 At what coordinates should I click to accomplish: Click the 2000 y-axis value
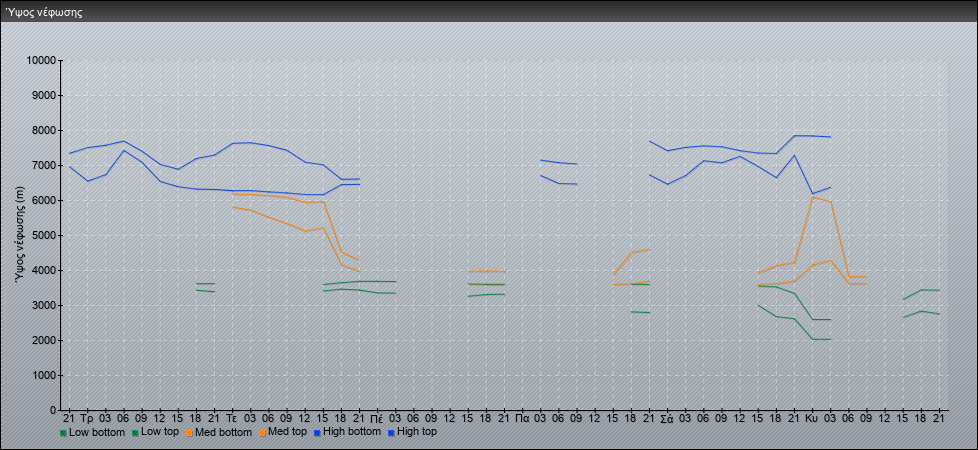(x=44, y=341)
